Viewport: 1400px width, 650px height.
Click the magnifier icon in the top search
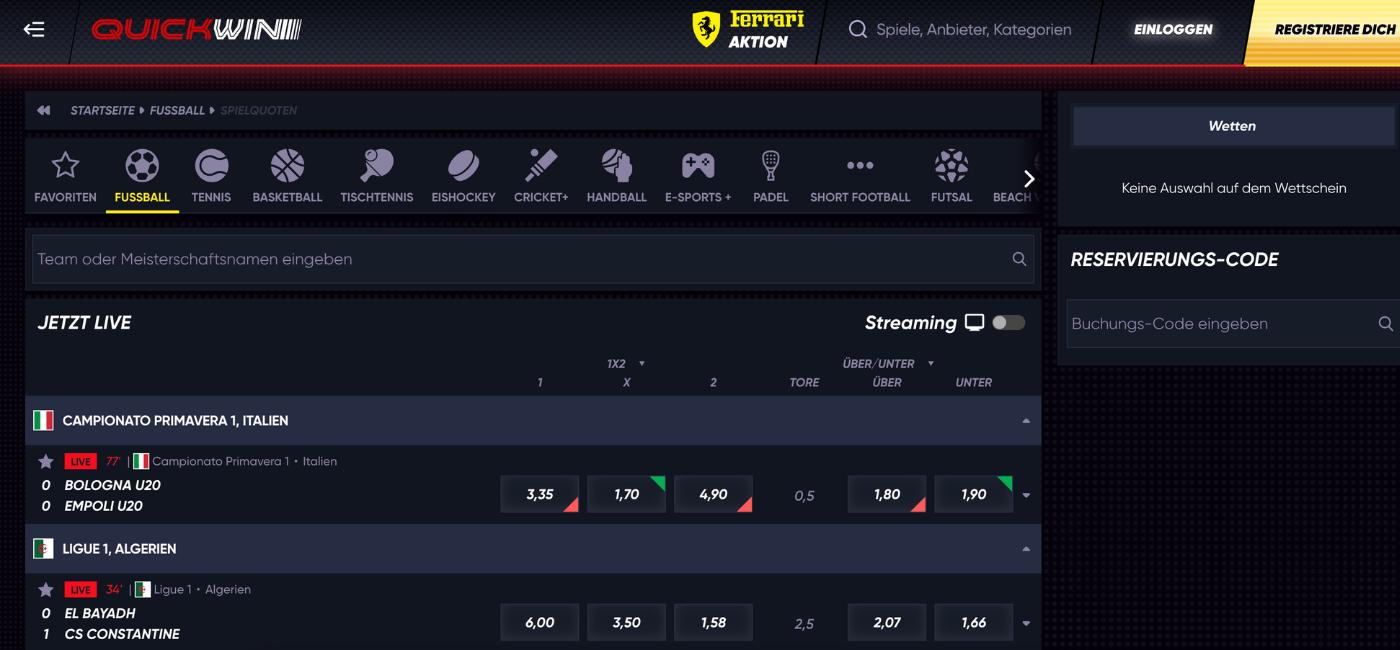857,29
